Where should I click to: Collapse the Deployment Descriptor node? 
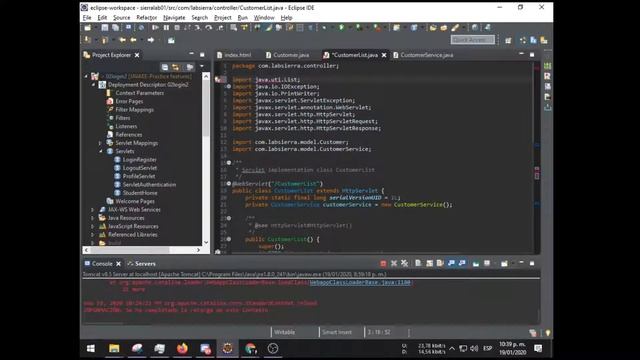(x=93, y=85)
